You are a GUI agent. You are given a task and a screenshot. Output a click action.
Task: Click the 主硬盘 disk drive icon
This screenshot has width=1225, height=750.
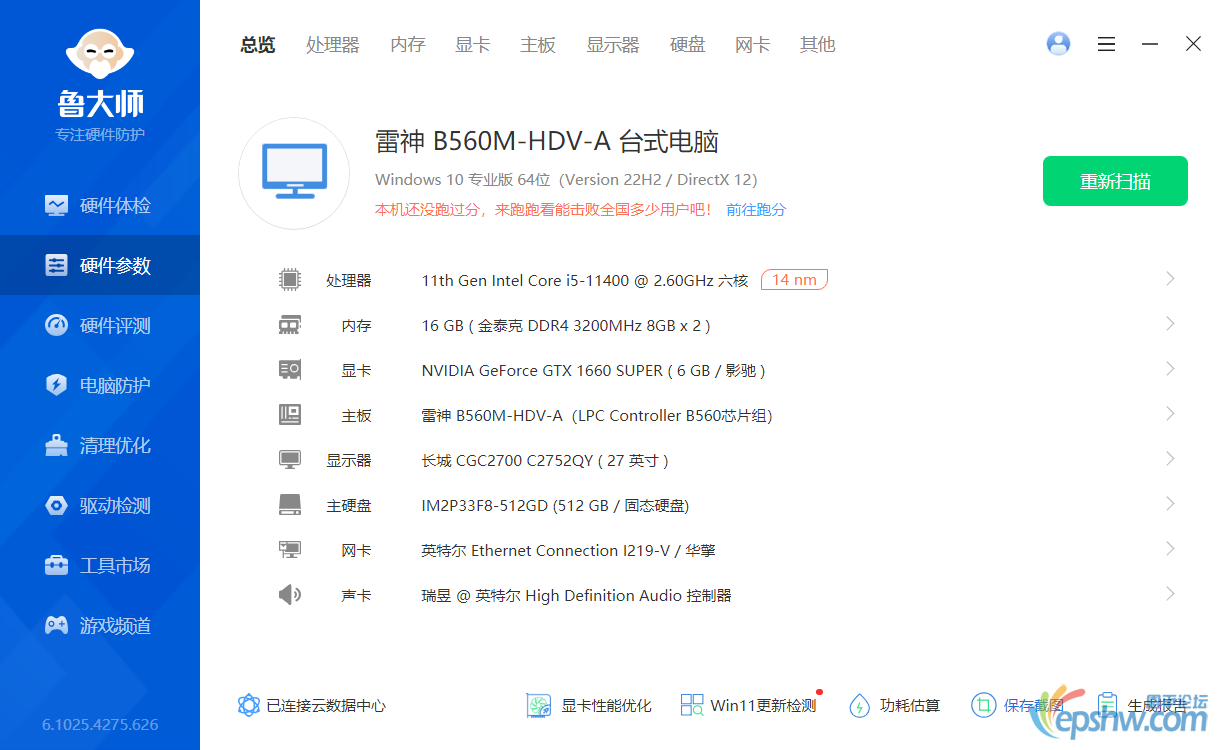tap(290, 505)
